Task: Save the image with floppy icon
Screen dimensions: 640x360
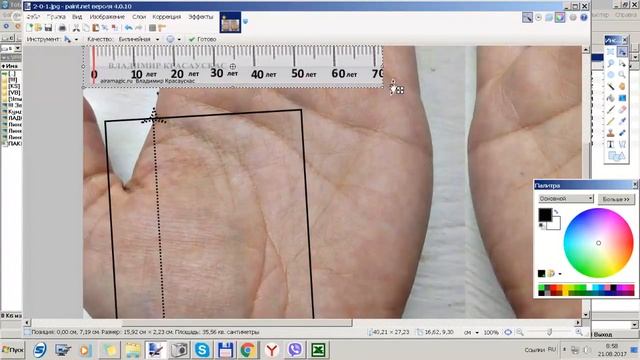Action: [x=48, y=28]
